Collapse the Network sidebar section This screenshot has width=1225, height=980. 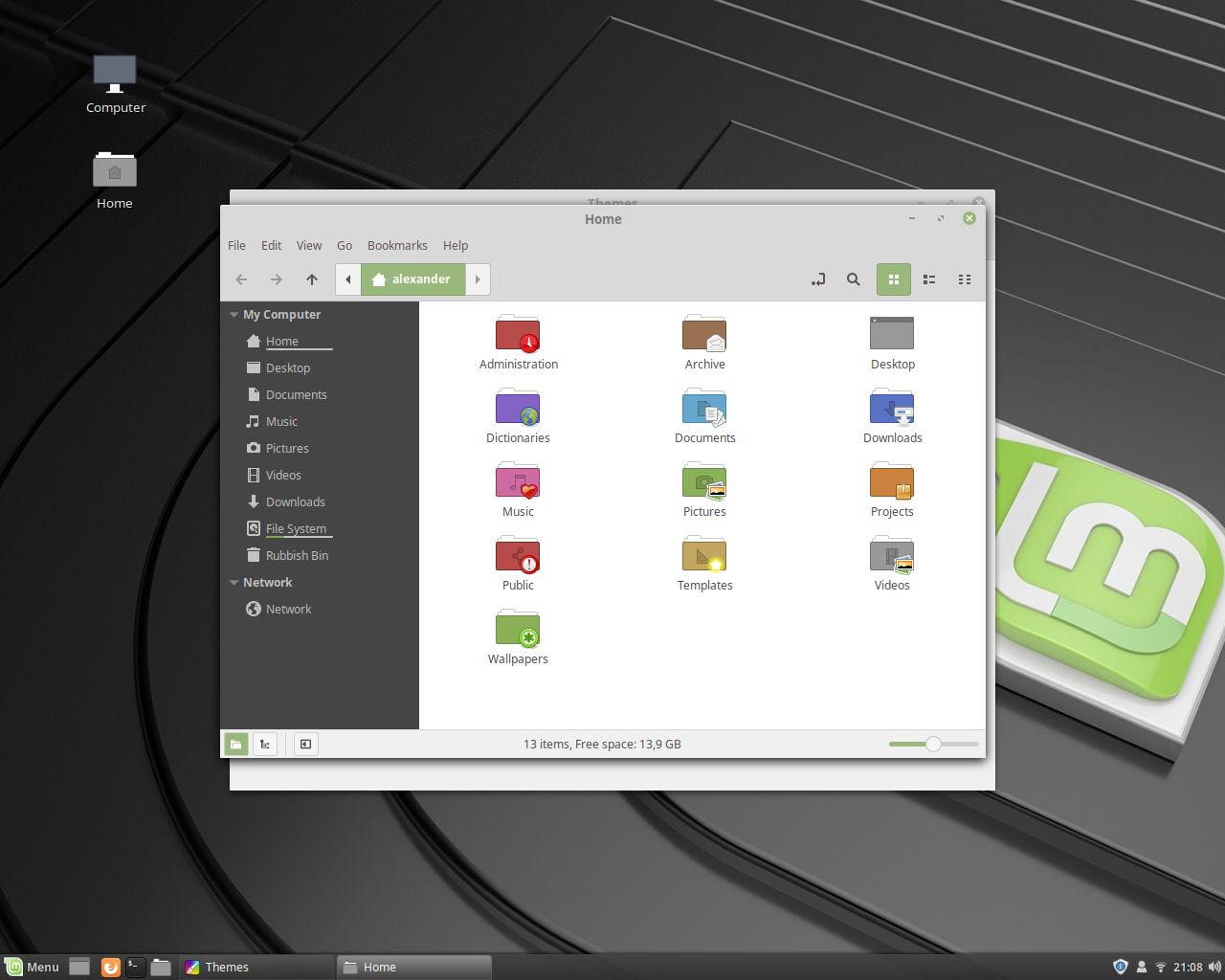click(234, 583)
